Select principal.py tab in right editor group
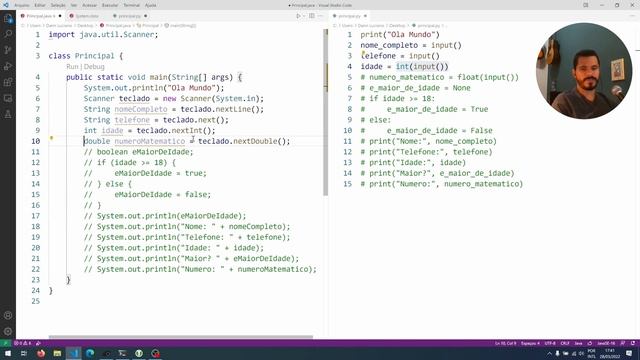This screenshot has height=360, width=640. 349,16
